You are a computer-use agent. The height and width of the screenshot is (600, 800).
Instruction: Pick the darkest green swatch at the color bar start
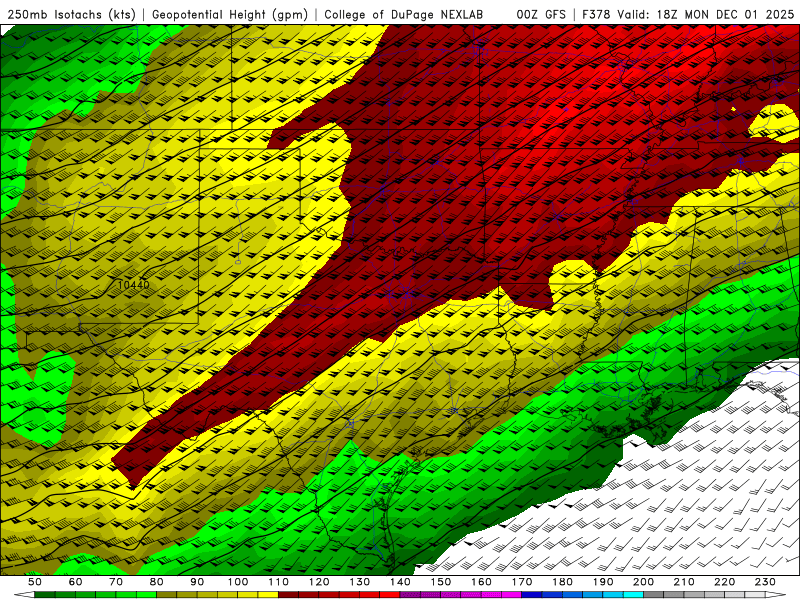click(45, 595)
